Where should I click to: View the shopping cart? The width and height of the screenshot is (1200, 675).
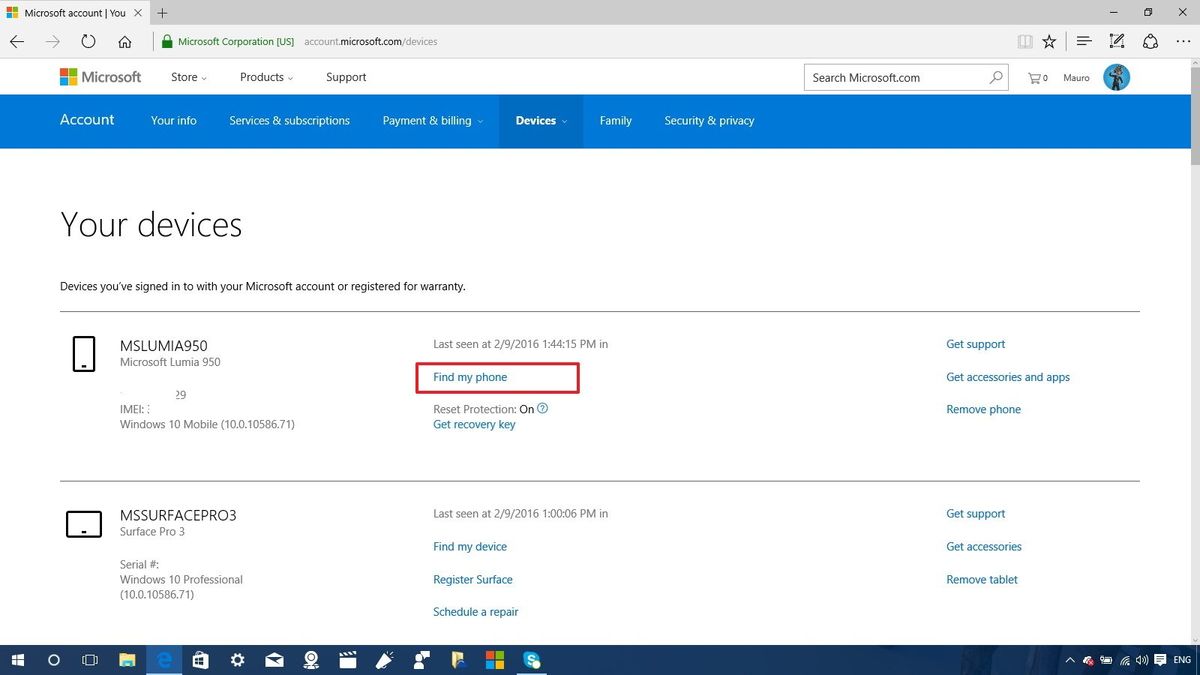pyautogui.click(x=1037, y=77)
